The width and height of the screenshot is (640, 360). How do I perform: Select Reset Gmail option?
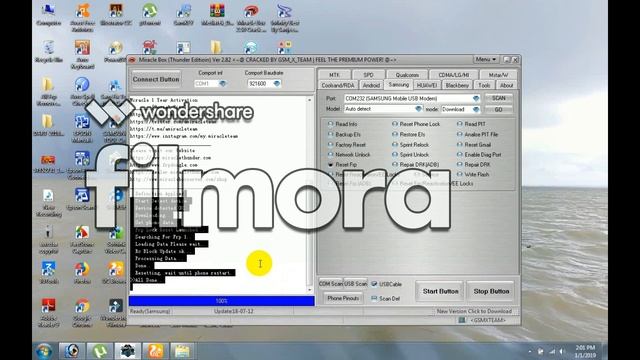(x=473, y=144)
